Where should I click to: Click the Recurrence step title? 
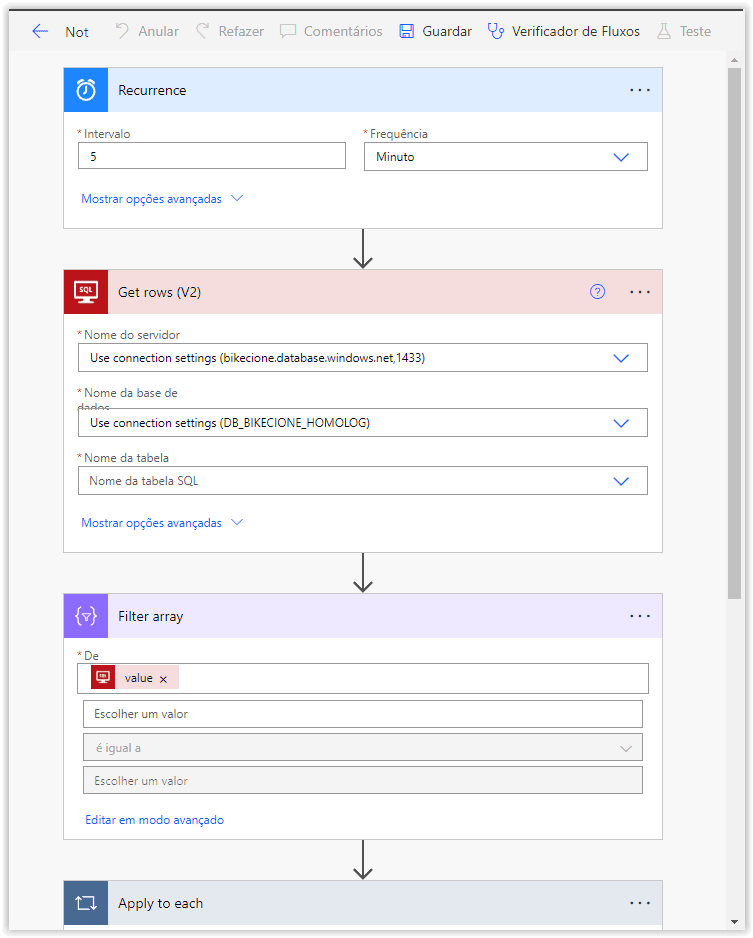pos(152,90)
